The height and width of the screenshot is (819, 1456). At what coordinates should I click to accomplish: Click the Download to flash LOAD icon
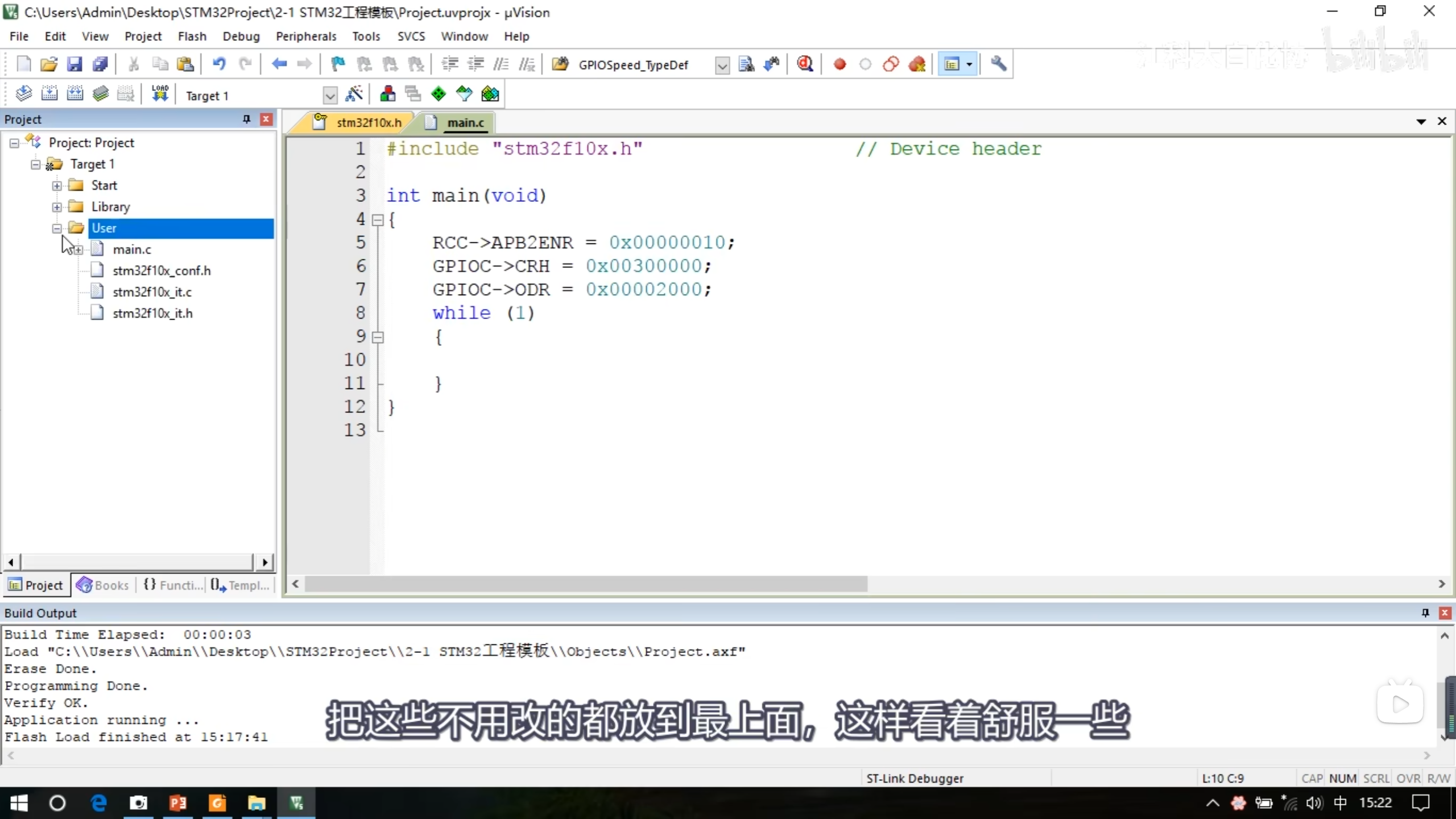[x=160, y=94]
